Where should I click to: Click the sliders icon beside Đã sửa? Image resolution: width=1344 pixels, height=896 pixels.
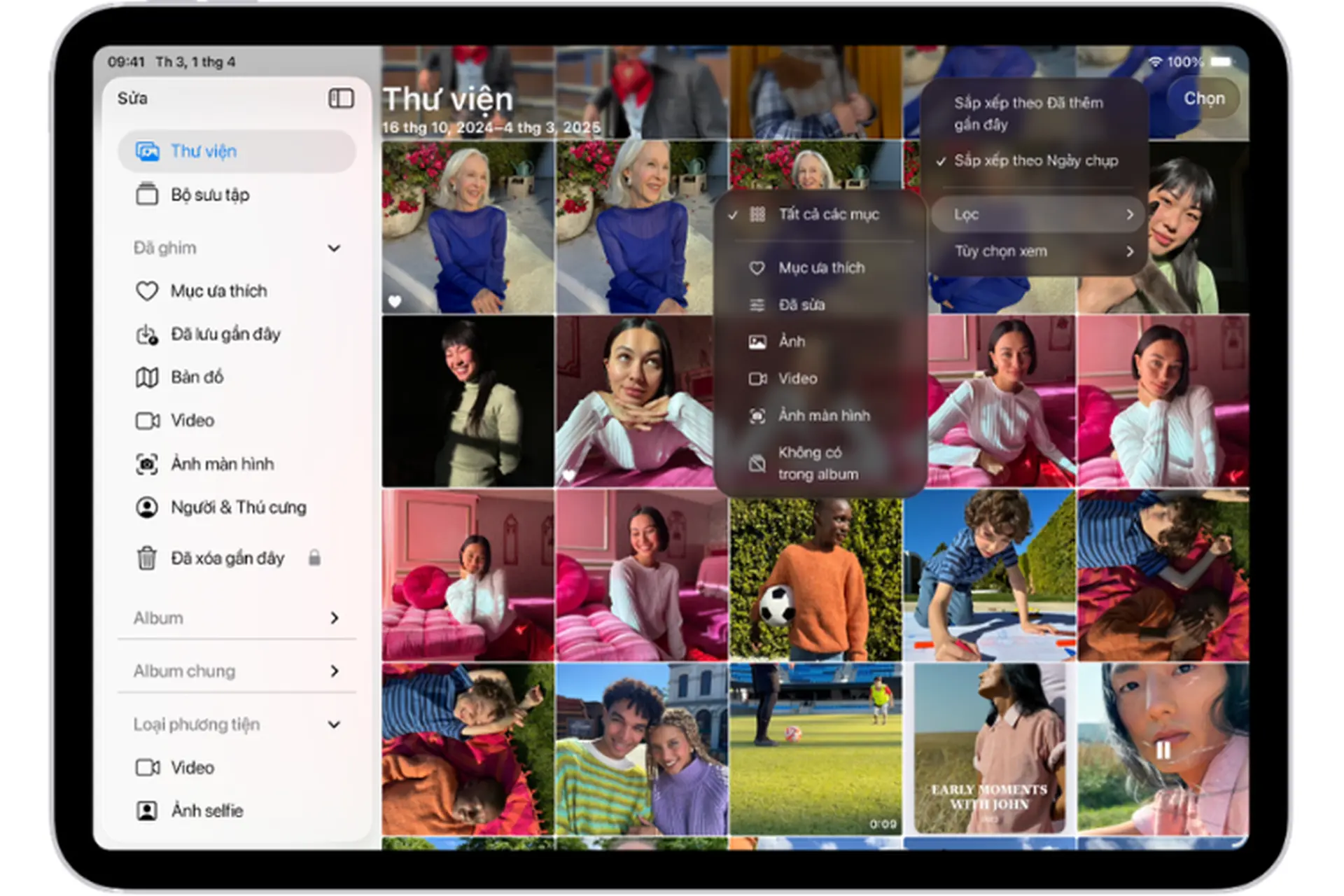coord(757,305)
